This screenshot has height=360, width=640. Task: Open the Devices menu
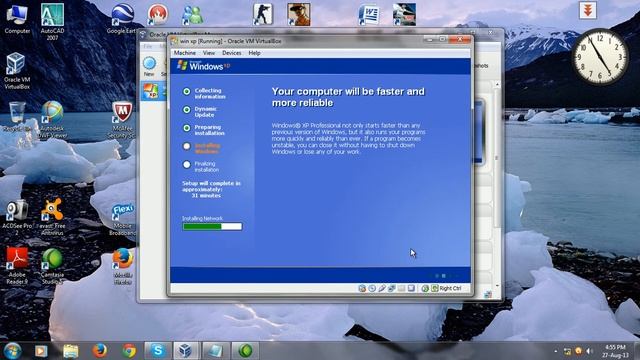coord(231,53)
